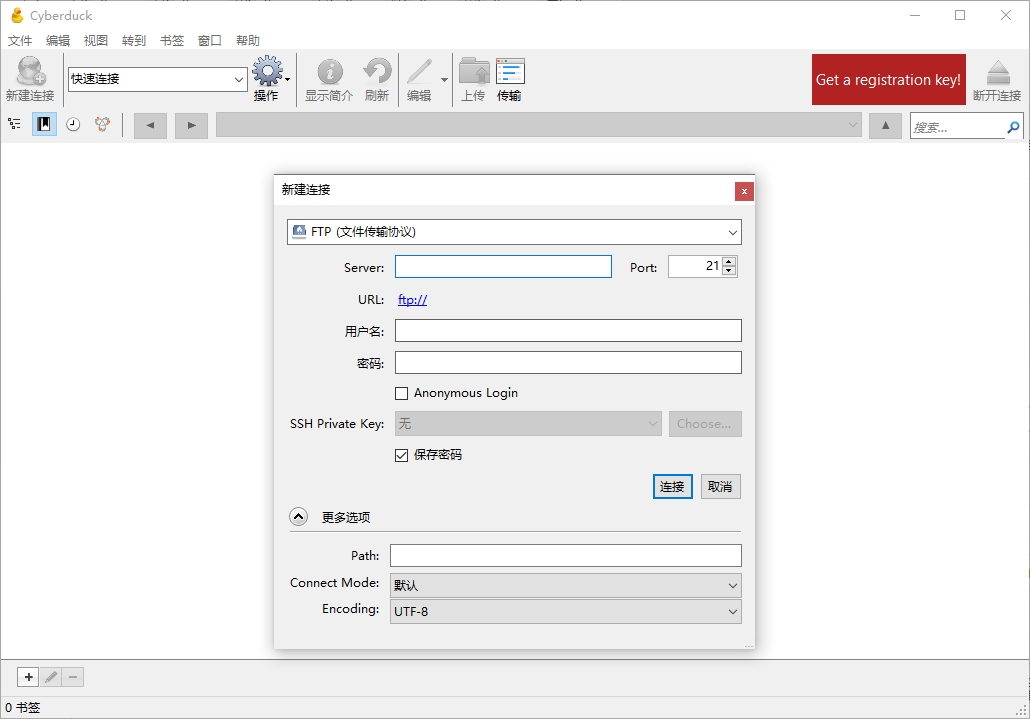The width and height of the screenshot is (1030, 719).
Task: Collapse the 更多选项 section
Action: pos(298,517)
